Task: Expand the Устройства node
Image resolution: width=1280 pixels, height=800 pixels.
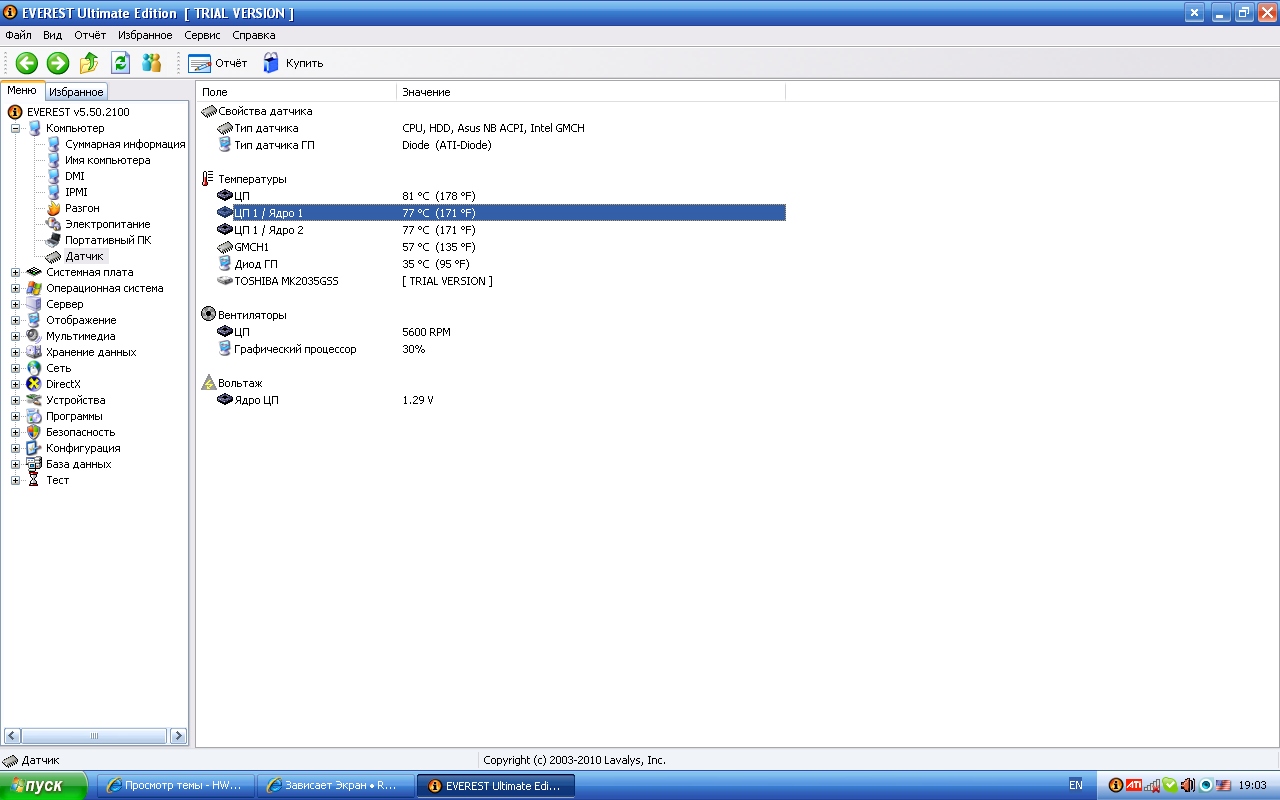Action: click(16, 400)
